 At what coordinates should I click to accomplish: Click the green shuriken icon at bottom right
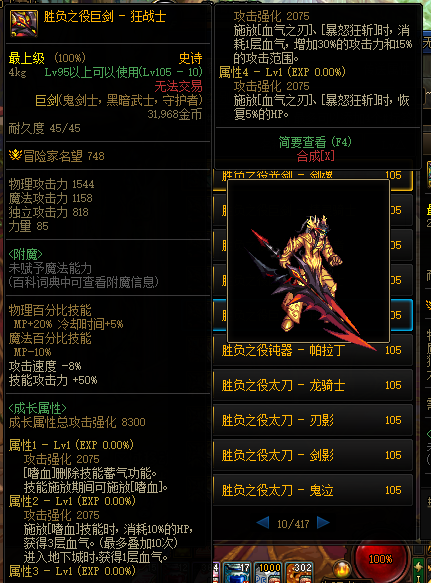click(x=418, y=568)
